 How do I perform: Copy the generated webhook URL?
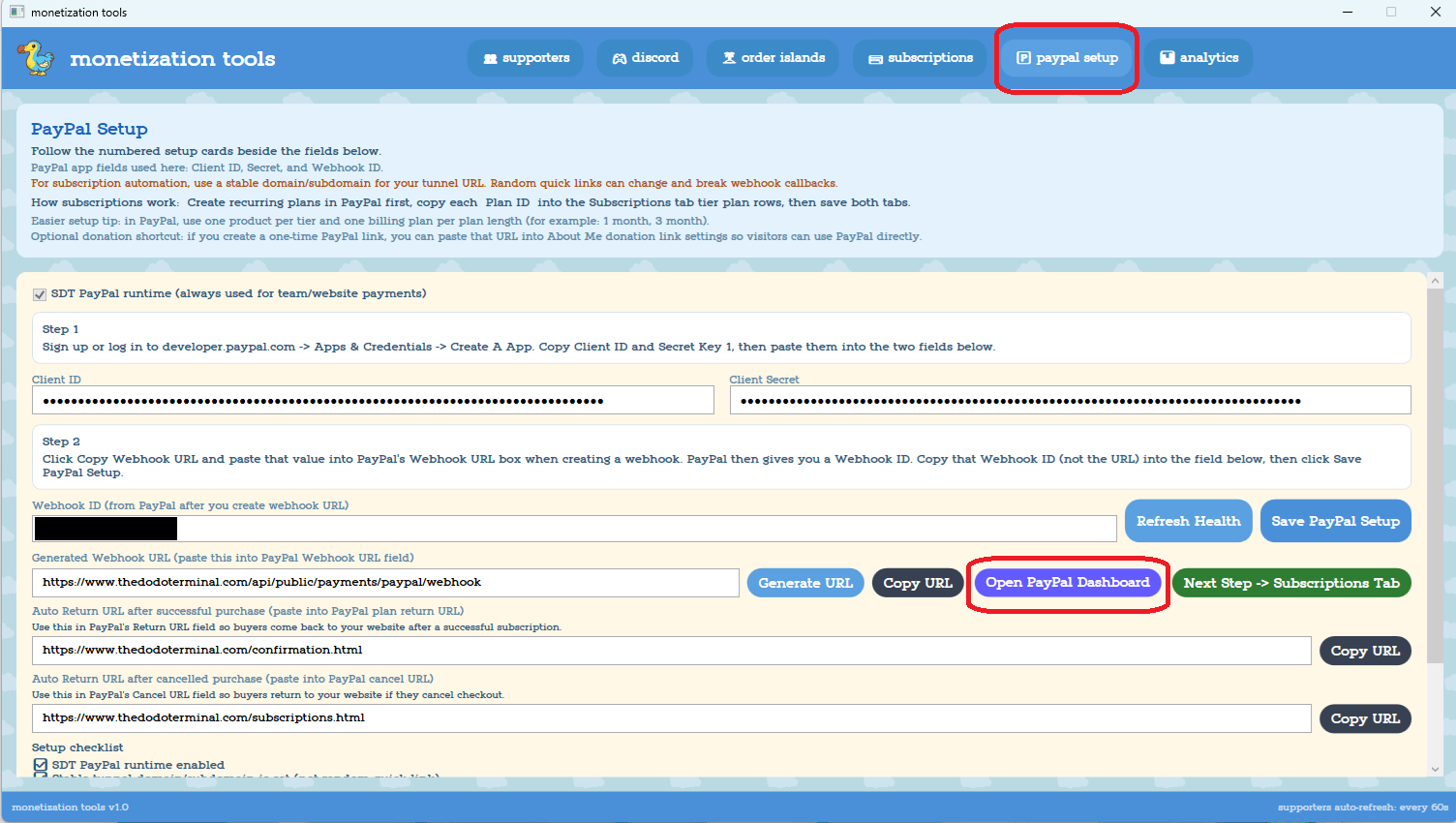click(x=918, y=583)
